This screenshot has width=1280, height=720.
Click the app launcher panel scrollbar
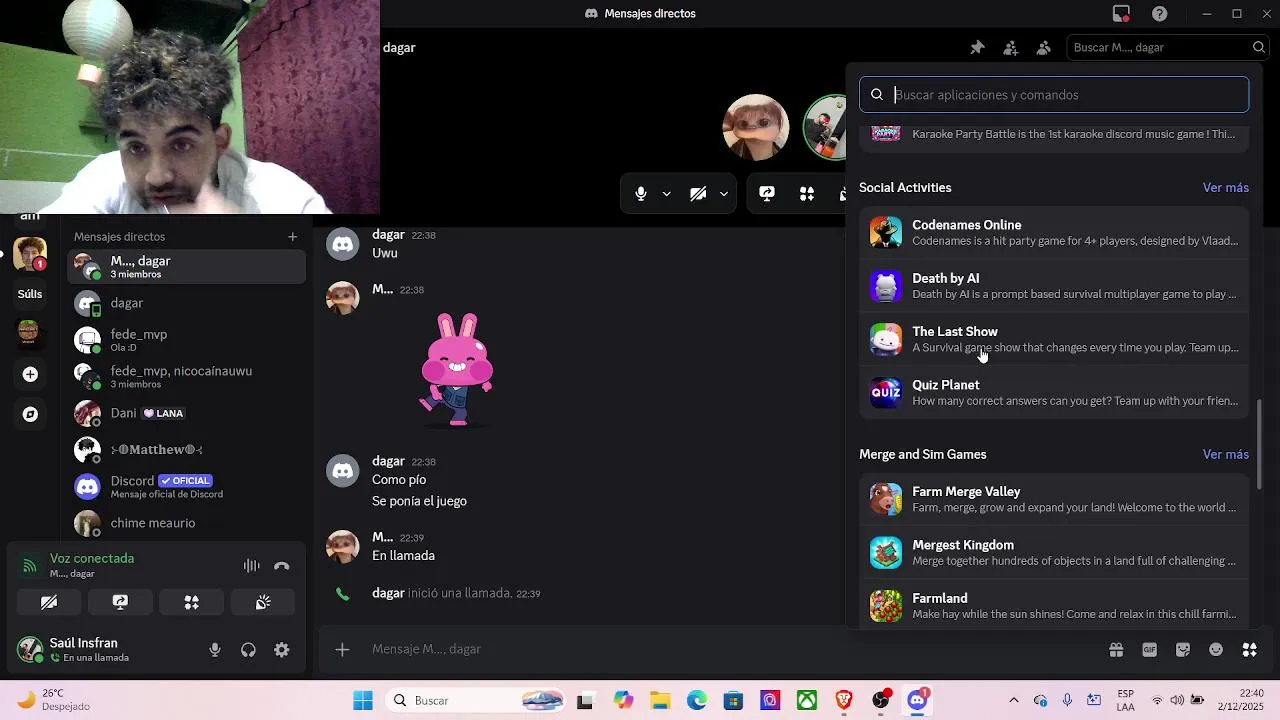click(x=1259, y=444)
